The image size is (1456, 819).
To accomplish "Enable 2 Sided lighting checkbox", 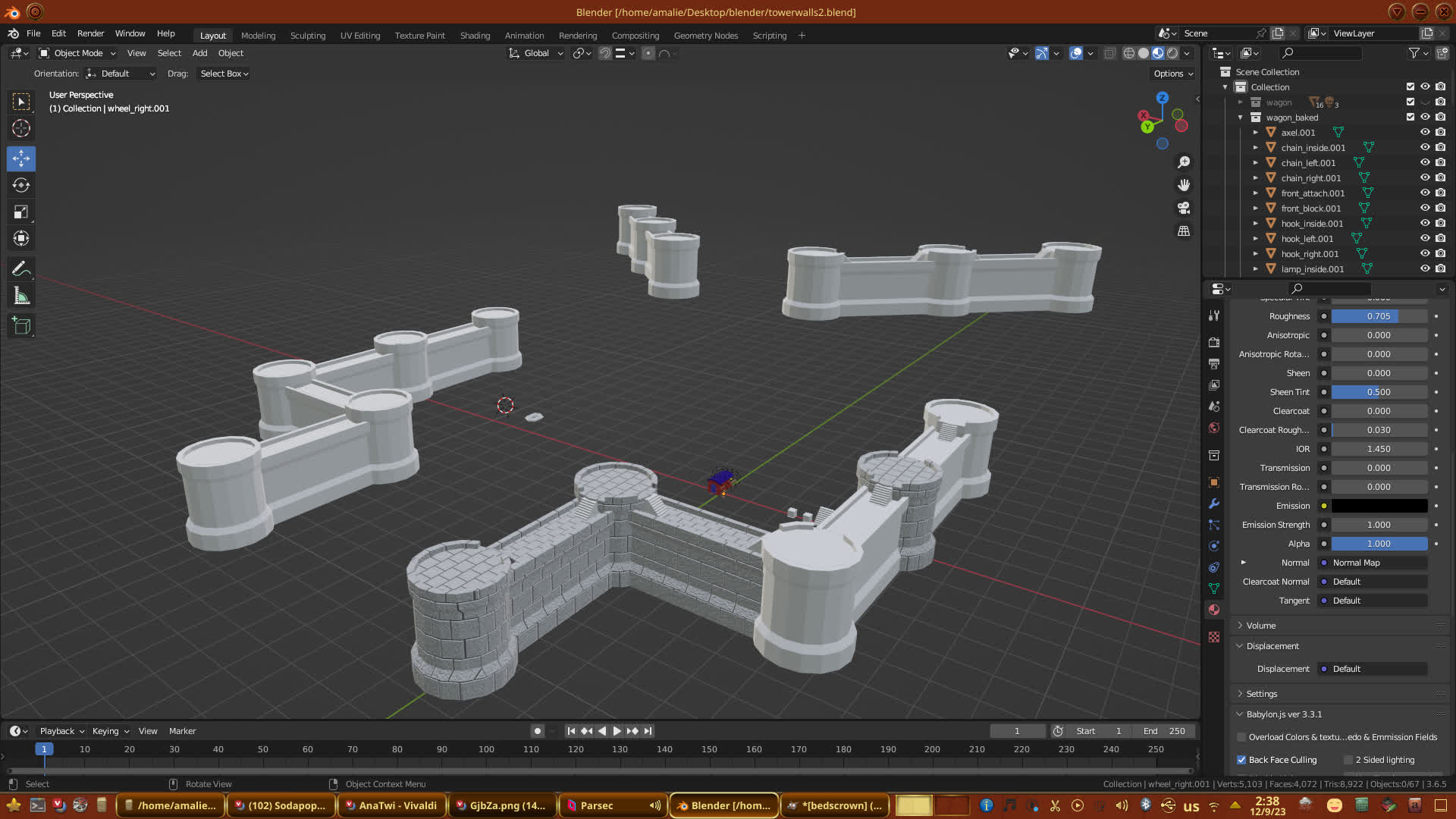I will pos(1348,760).
